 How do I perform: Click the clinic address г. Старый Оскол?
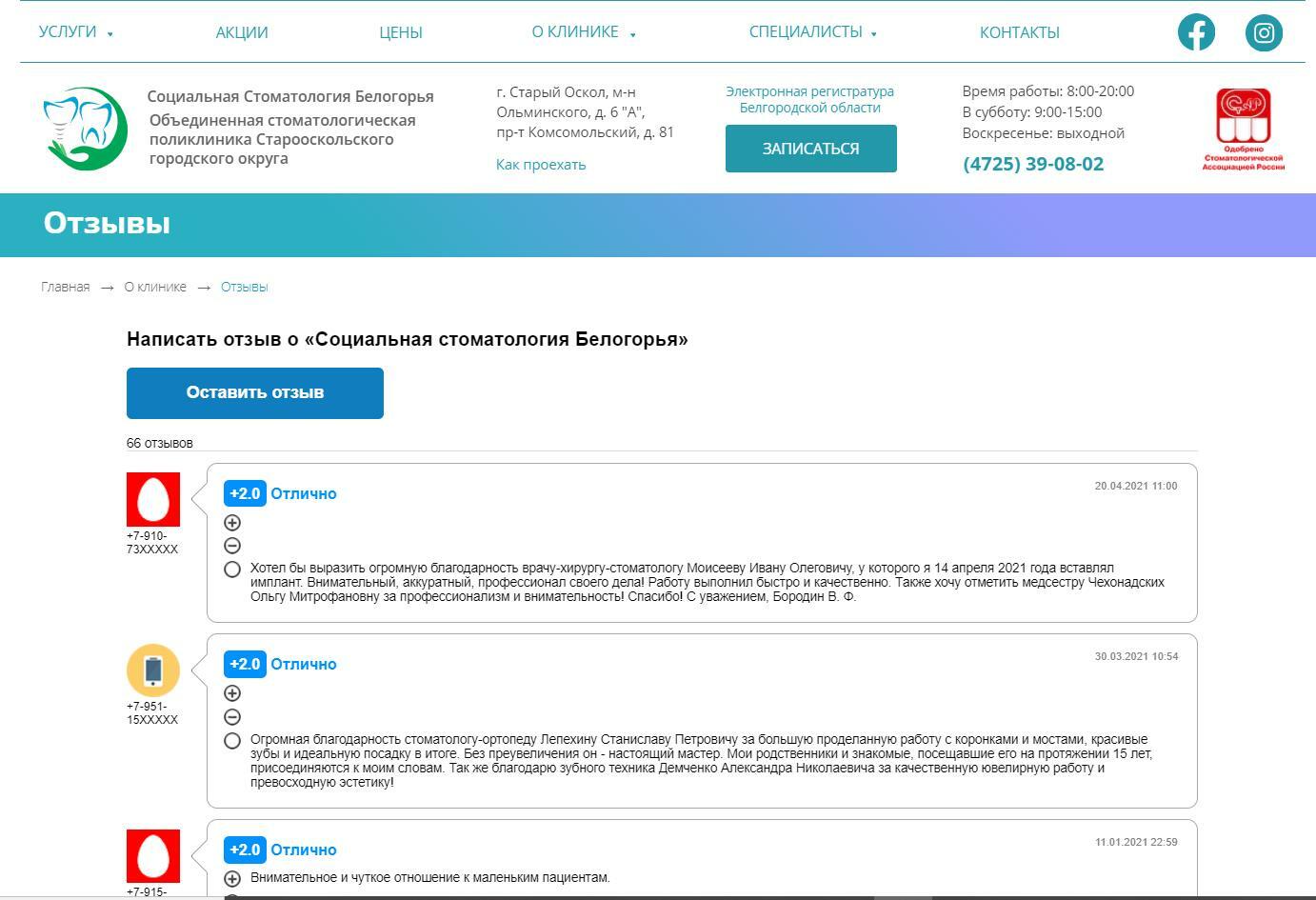[x=585, y=112]
